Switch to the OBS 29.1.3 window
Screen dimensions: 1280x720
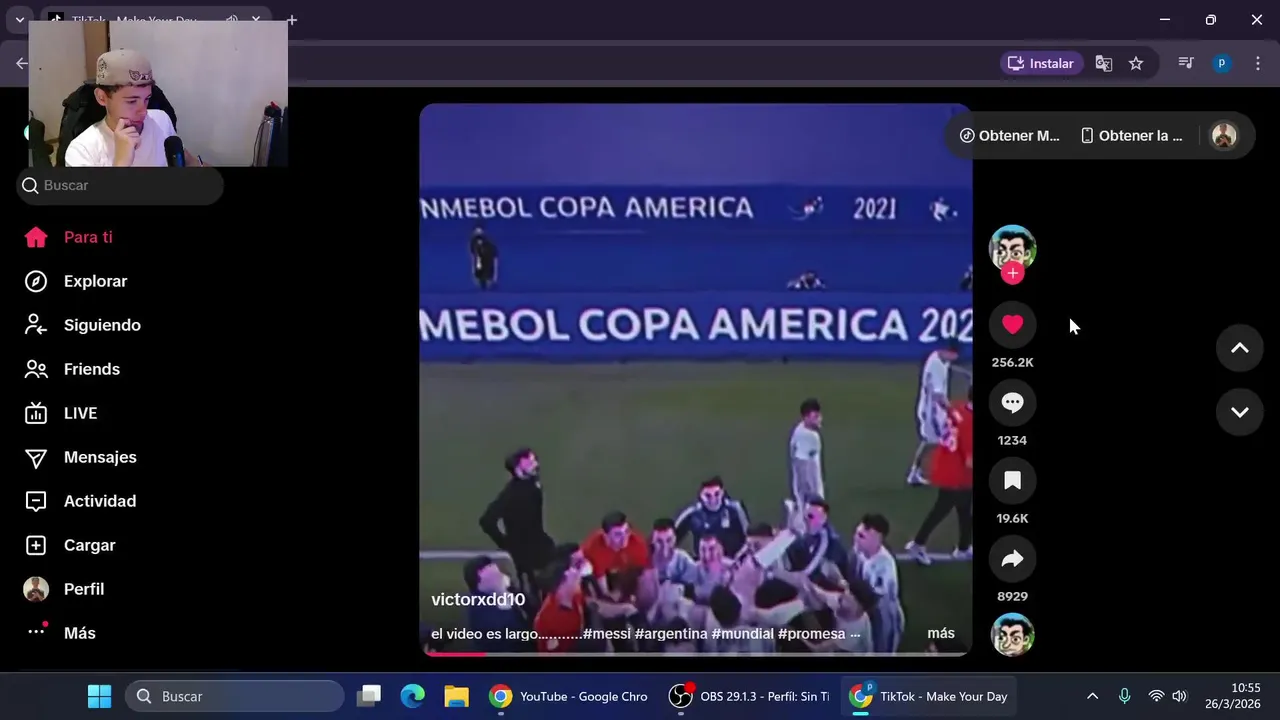749,696
